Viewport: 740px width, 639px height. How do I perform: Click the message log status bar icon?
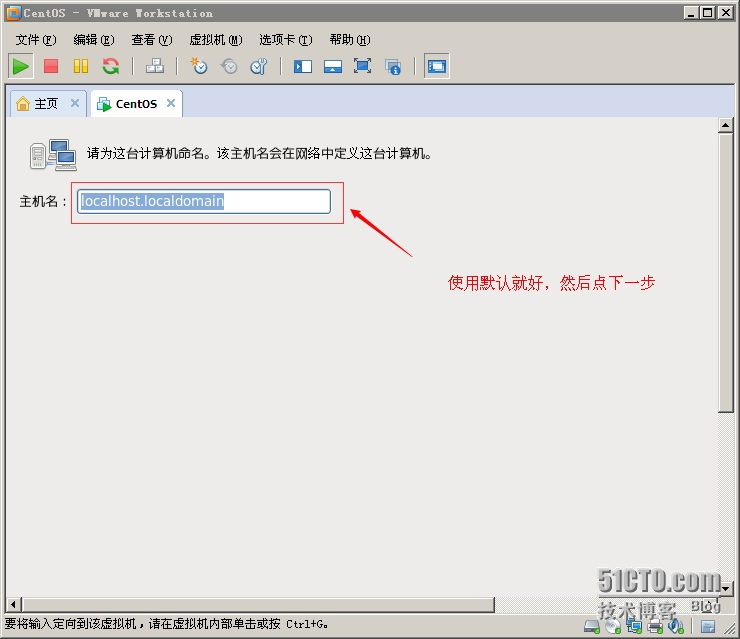707,627
